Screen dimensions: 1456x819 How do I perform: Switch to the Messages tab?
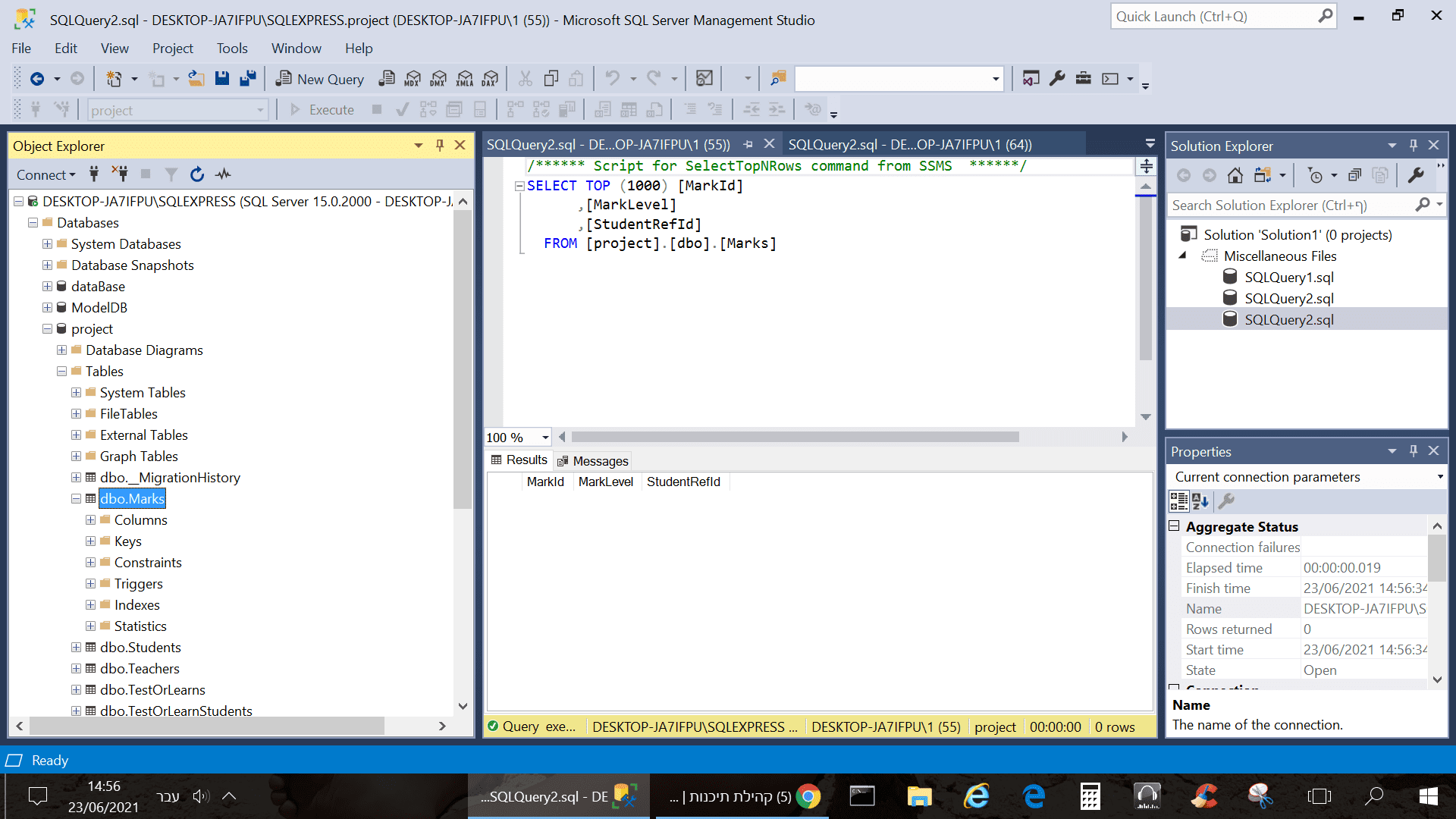click(x=593, y=461)
